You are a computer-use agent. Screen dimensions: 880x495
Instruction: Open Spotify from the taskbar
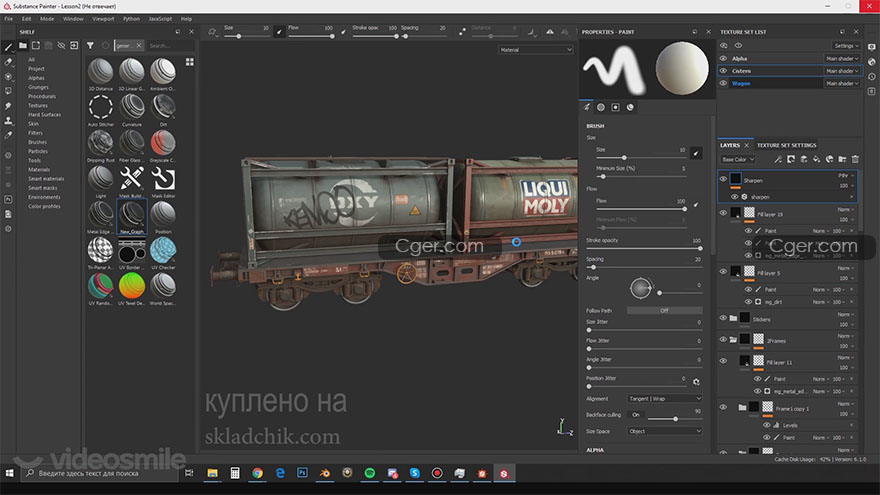369,473
